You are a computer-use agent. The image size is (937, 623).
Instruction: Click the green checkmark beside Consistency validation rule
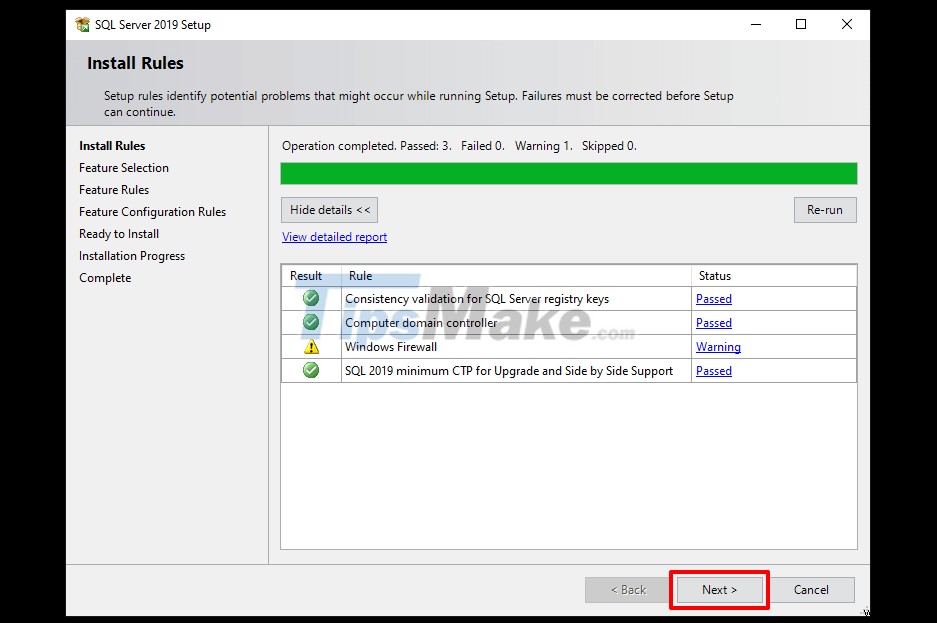click(310, 298)
